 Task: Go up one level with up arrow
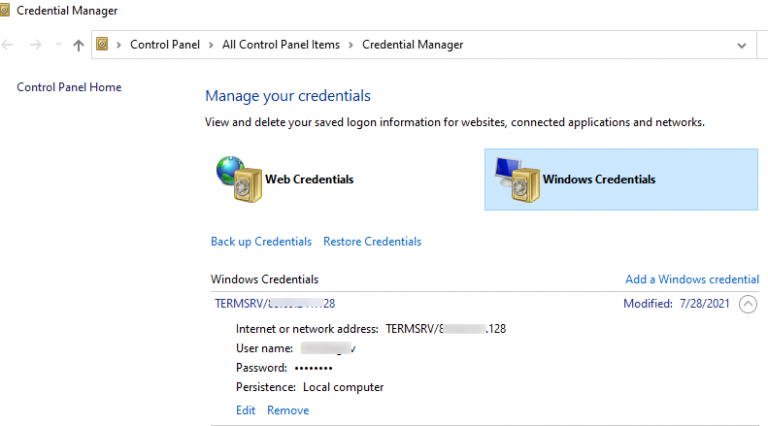point(78,45)
